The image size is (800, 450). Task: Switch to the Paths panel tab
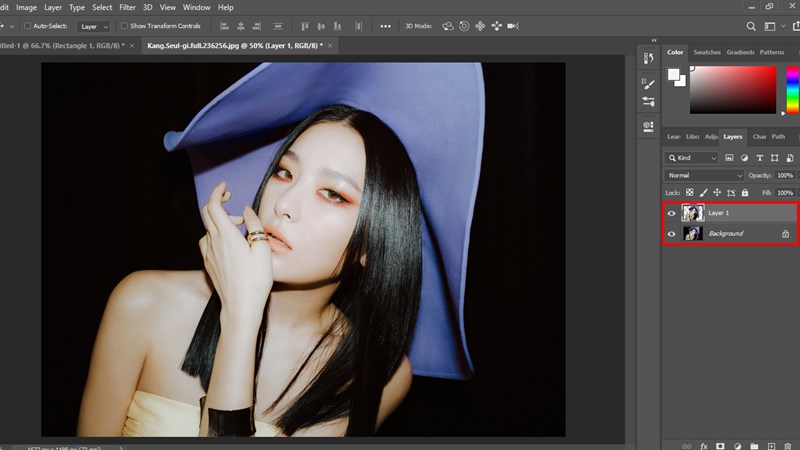[778, 137]
